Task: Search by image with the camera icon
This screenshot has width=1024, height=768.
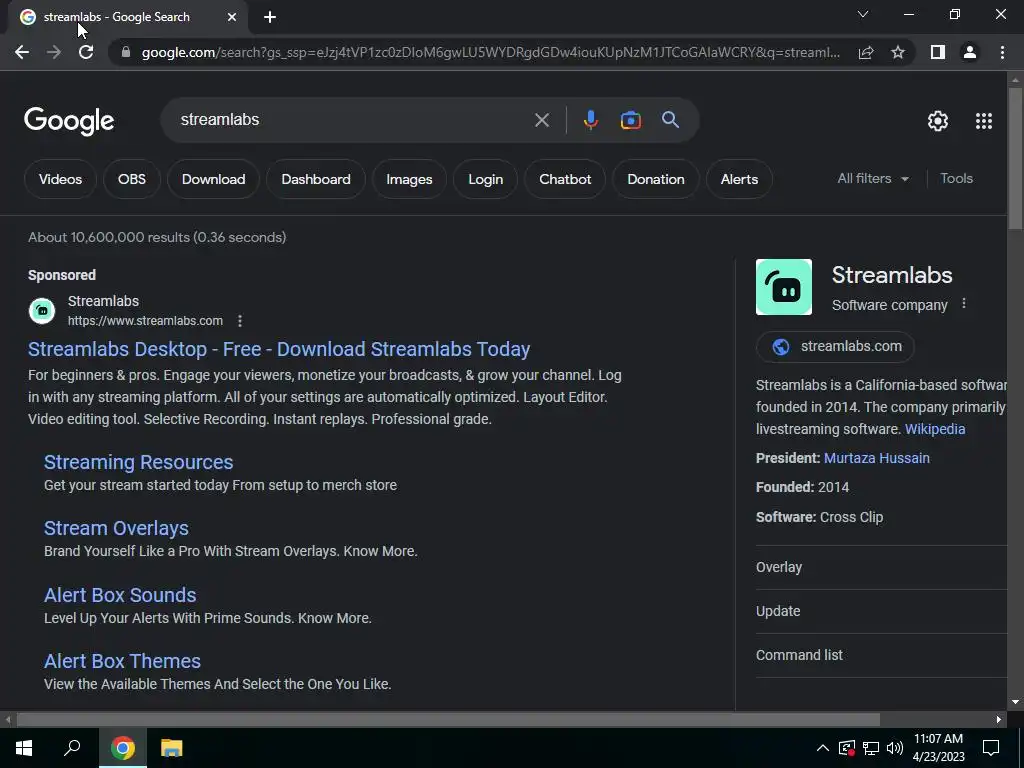Action: (x=630, y=120)
